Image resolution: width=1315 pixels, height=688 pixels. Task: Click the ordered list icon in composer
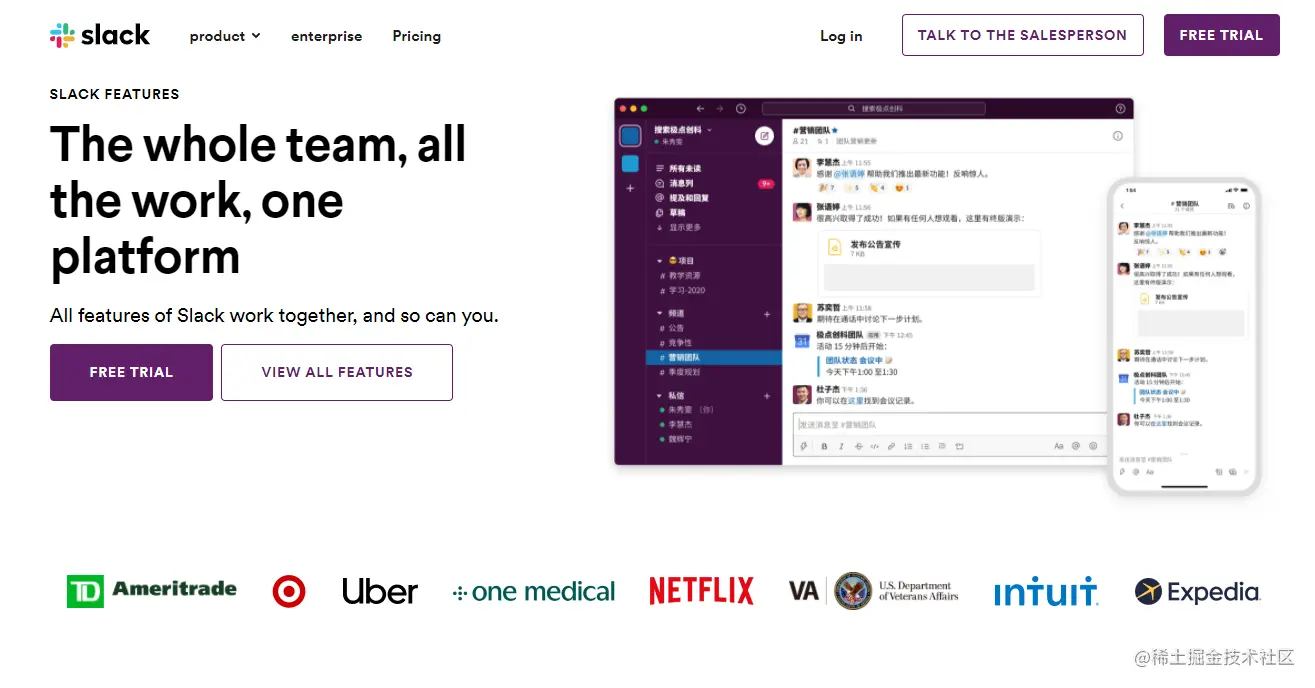point(908,446)
